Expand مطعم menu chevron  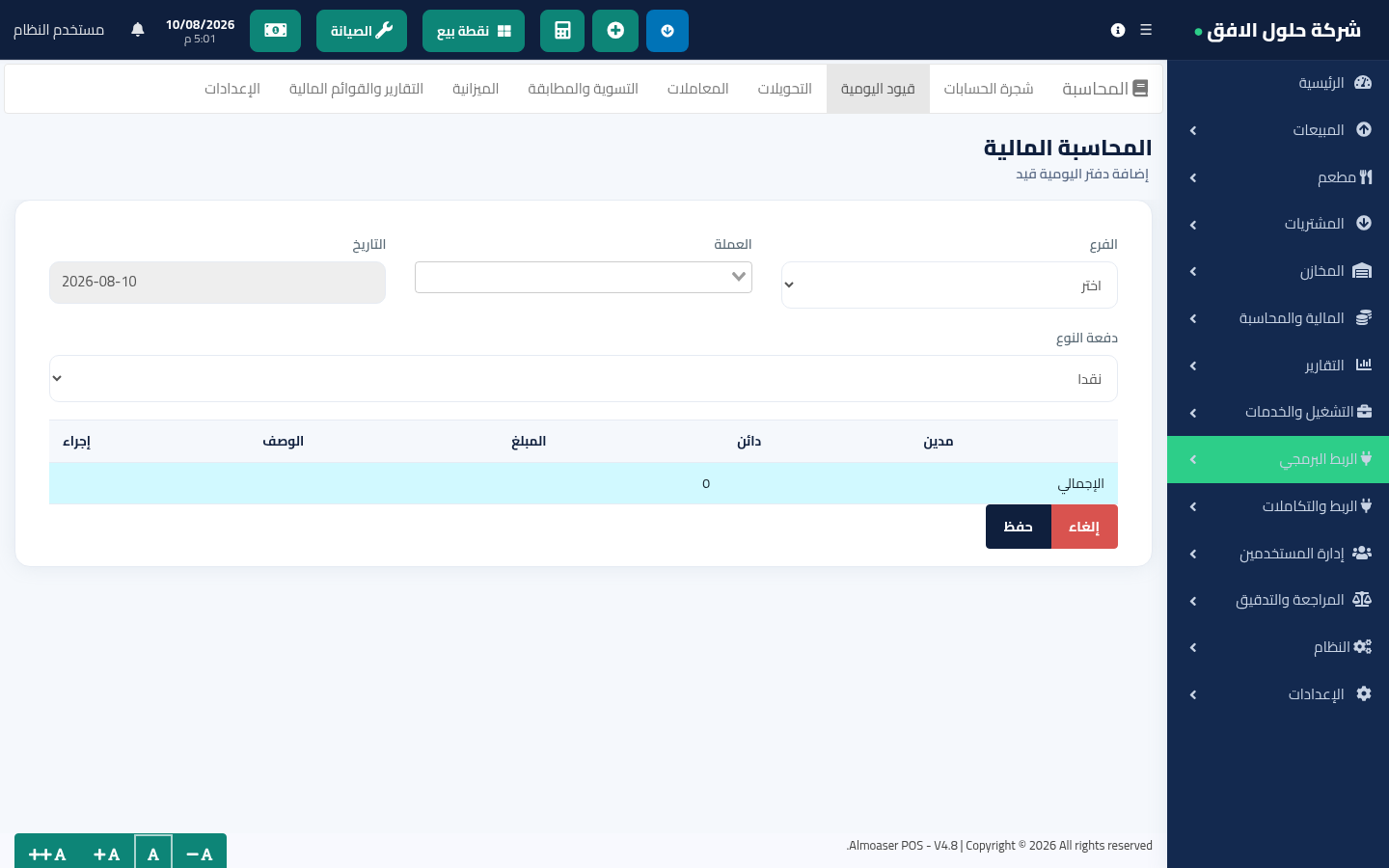tap(1193, 177)
